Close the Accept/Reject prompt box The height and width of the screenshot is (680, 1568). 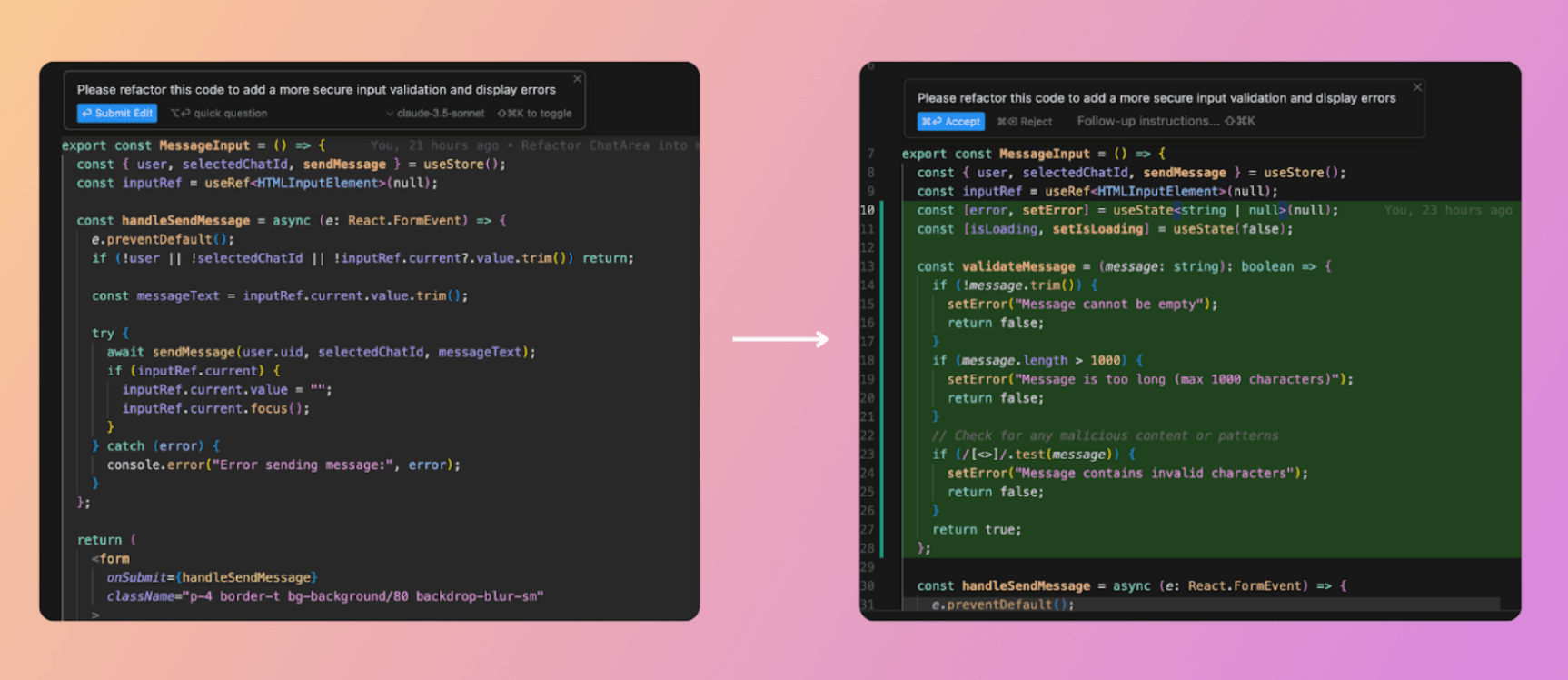click(x=1417, y=87)
